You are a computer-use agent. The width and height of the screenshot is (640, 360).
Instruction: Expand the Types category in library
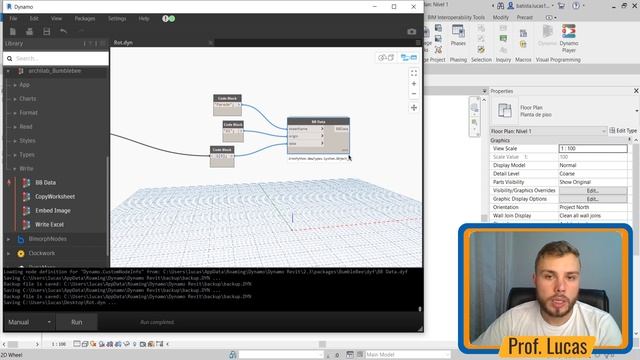15,155
